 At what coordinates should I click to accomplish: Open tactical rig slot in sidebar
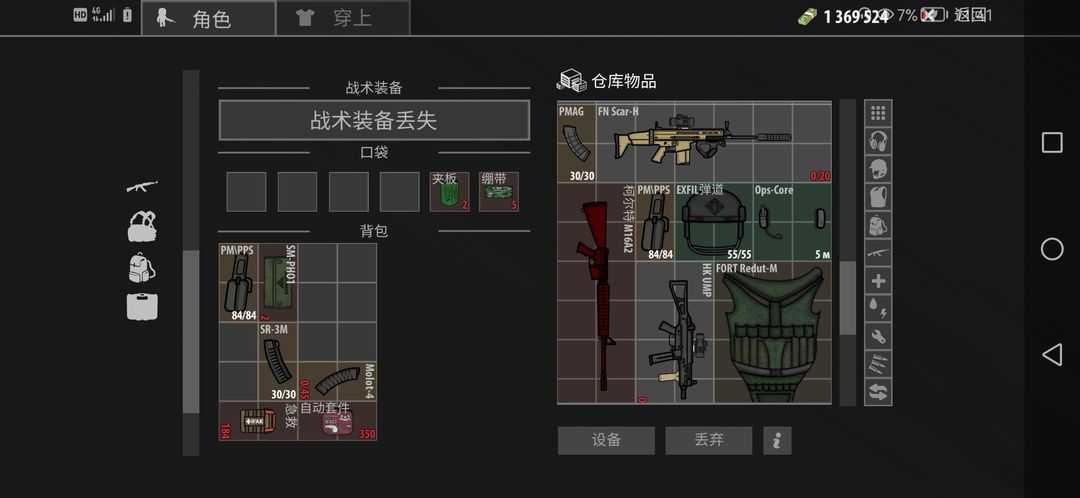pos(142,226)
